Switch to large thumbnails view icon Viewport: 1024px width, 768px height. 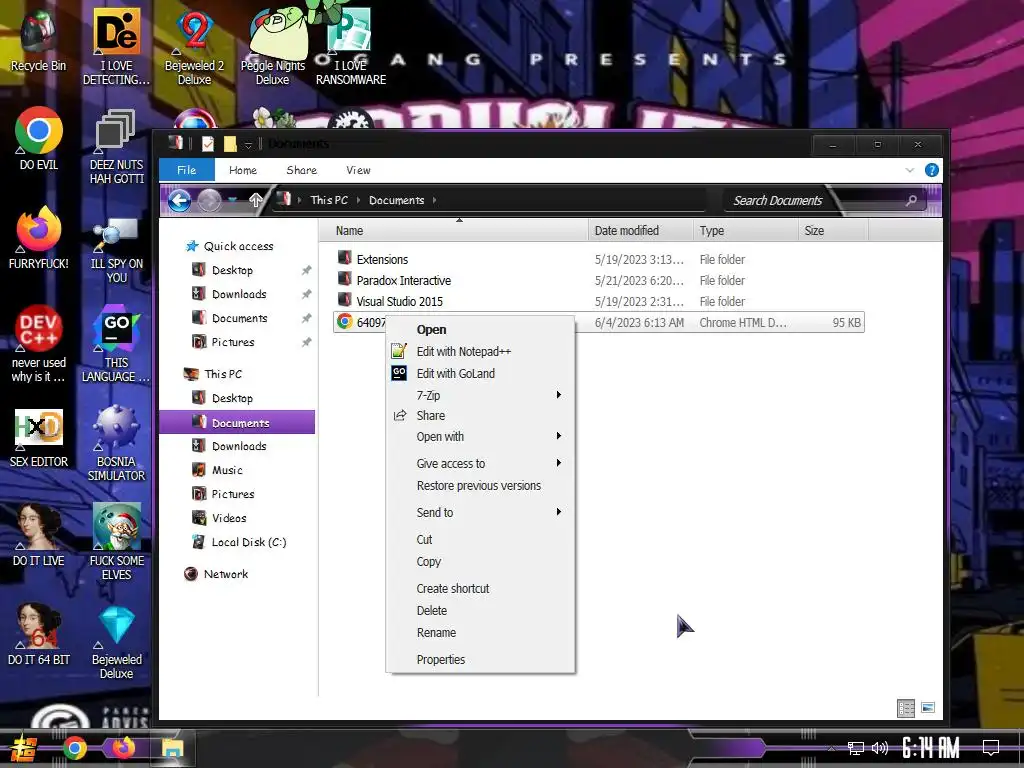tap(927, 708)
